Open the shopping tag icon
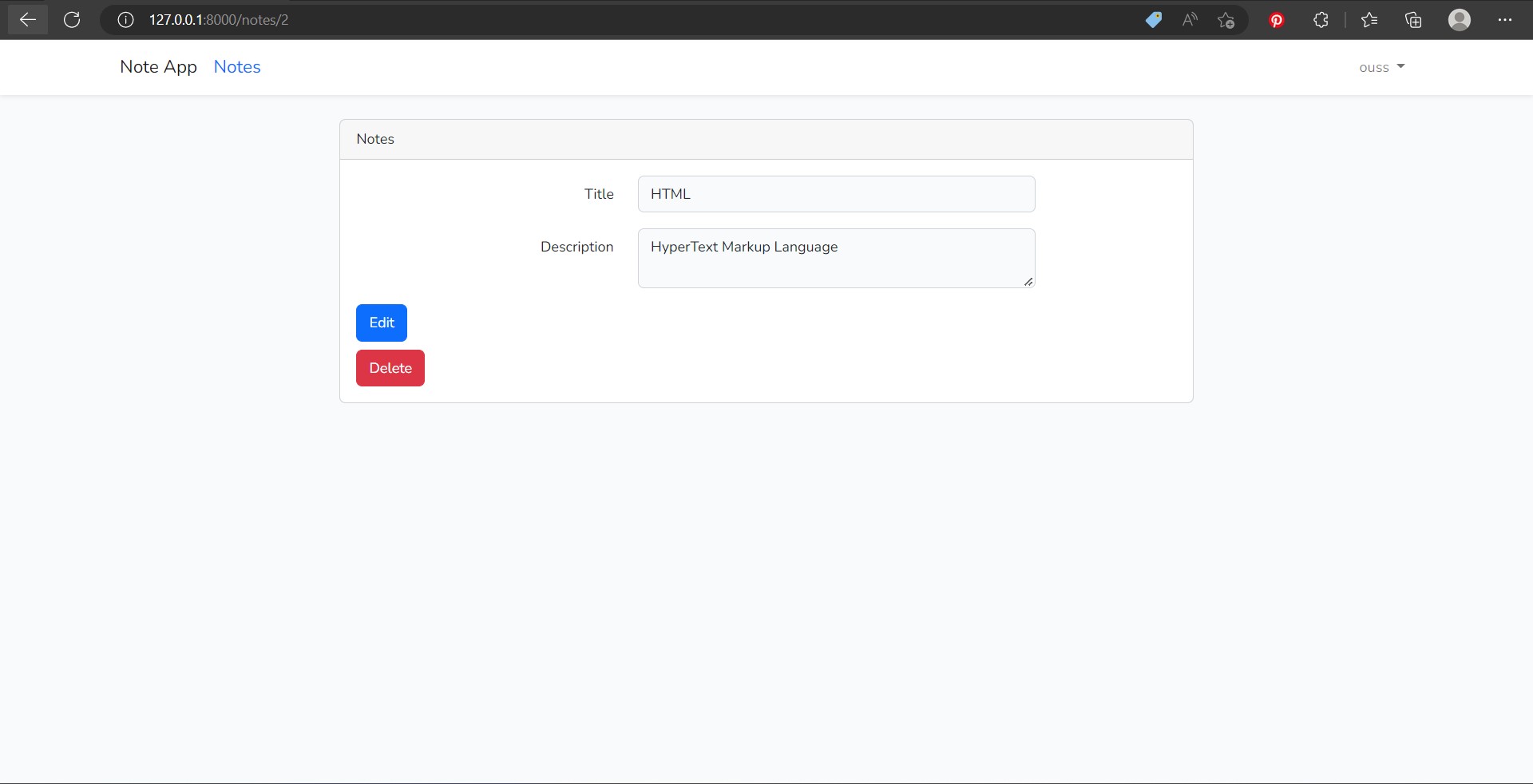 pyautogui.click(x=1154, y=20)
